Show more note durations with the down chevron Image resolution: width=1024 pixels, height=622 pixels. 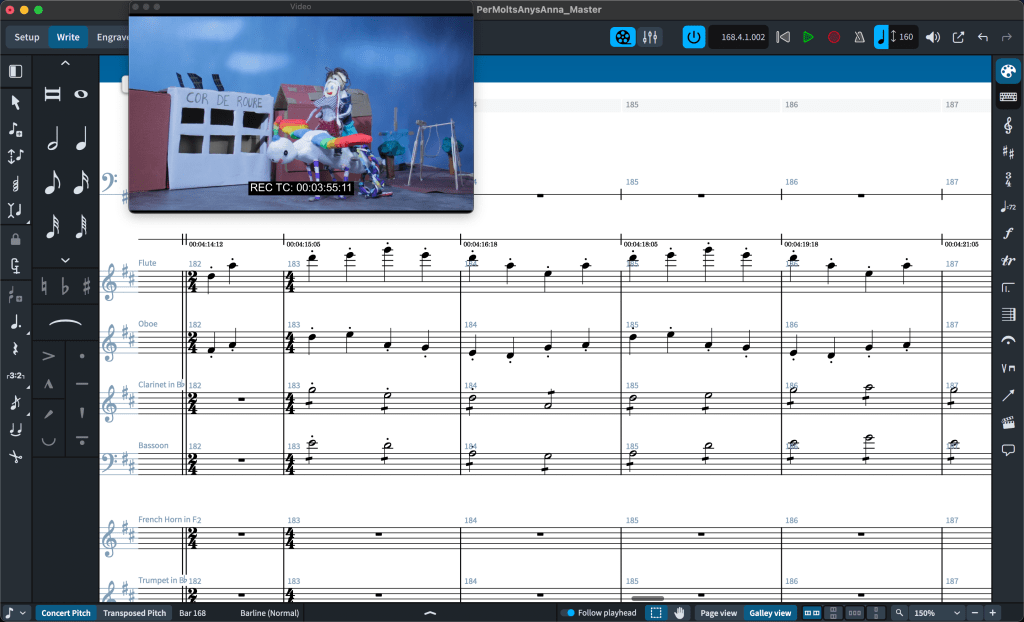point(66,260)
